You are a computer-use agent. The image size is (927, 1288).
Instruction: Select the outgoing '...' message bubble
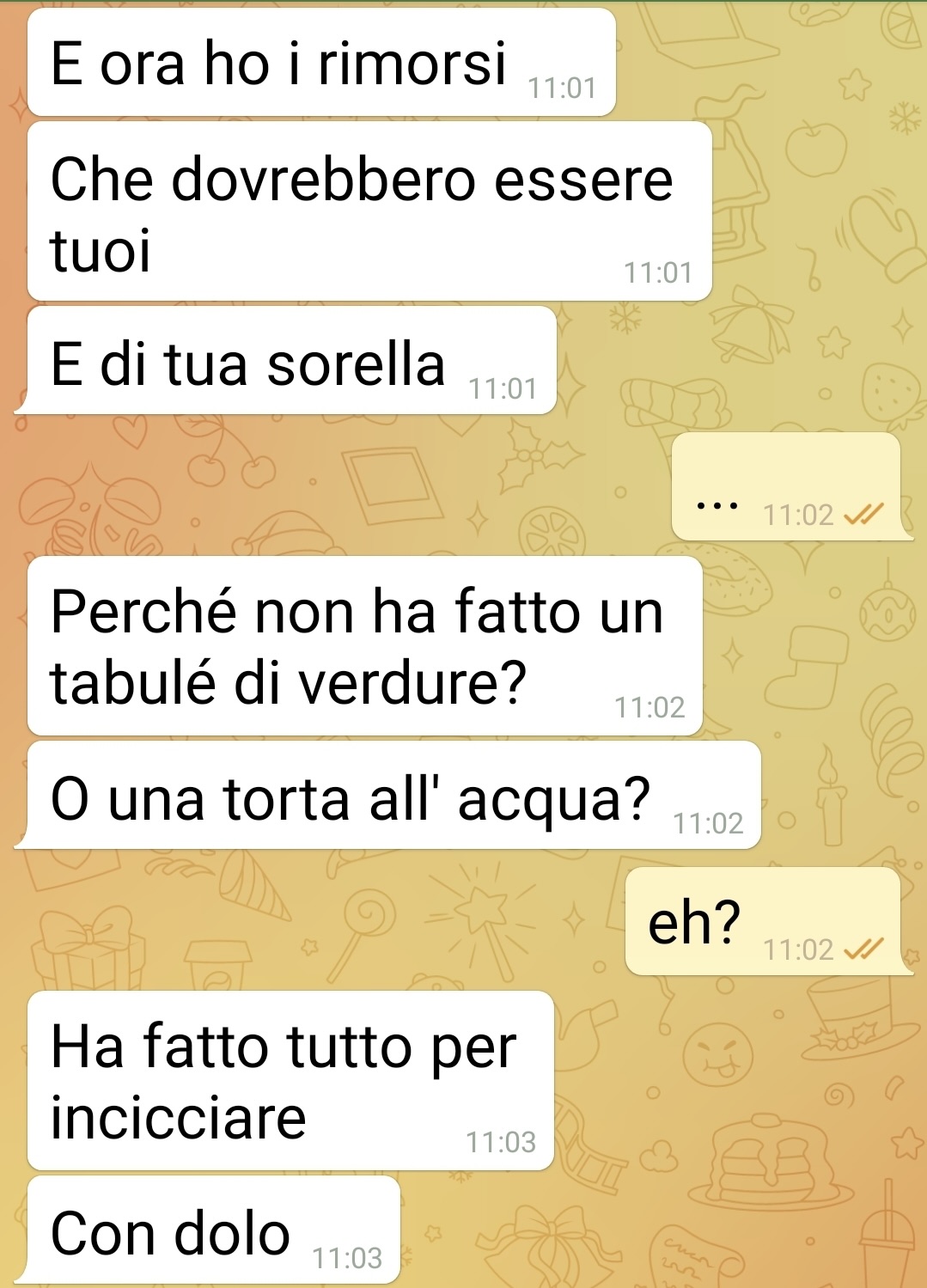coord(792,486)
